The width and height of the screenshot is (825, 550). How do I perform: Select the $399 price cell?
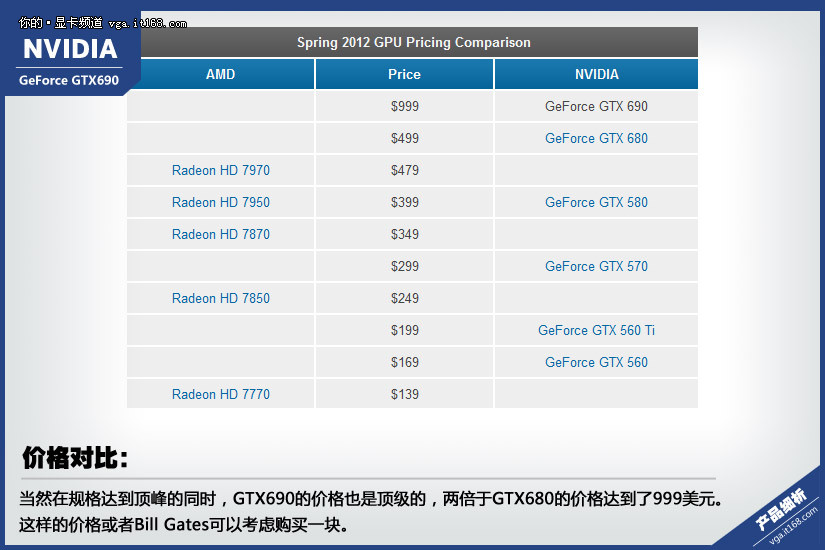click(x=404, y=202)
